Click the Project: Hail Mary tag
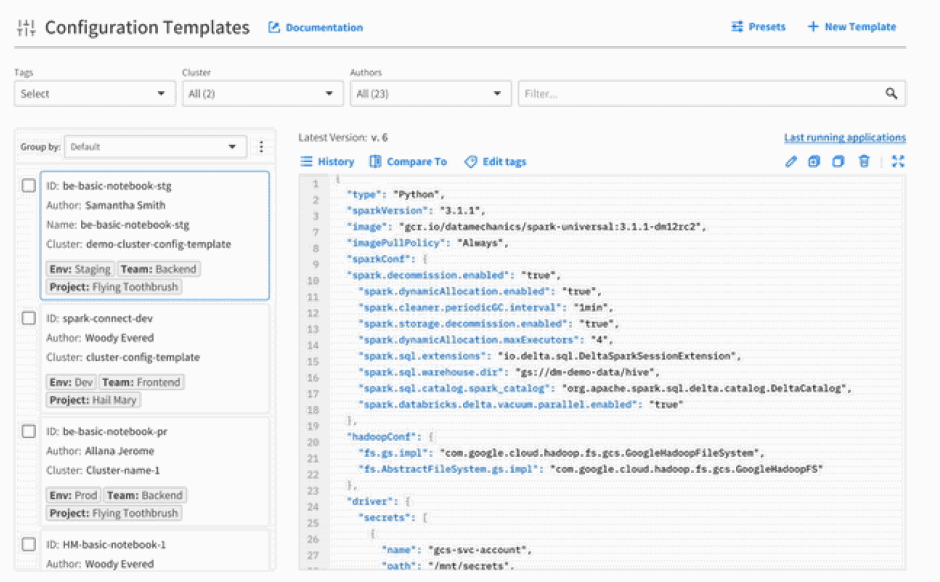 pyautogui.click(x=93, y=400)
